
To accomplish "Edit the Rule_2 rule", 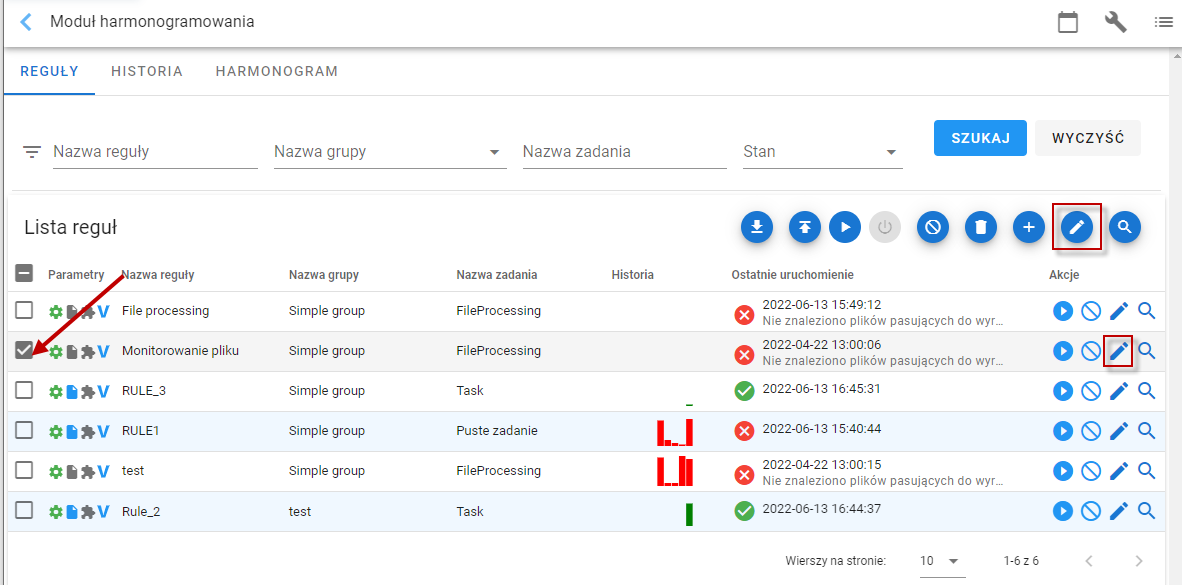I will tap(1119, 511).
